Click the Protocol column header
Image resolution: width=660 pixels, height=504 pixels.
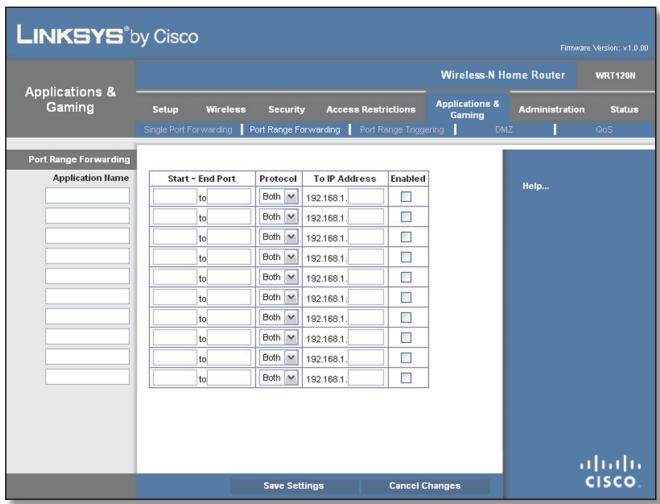pyautogui.click(x=278, y=179)
